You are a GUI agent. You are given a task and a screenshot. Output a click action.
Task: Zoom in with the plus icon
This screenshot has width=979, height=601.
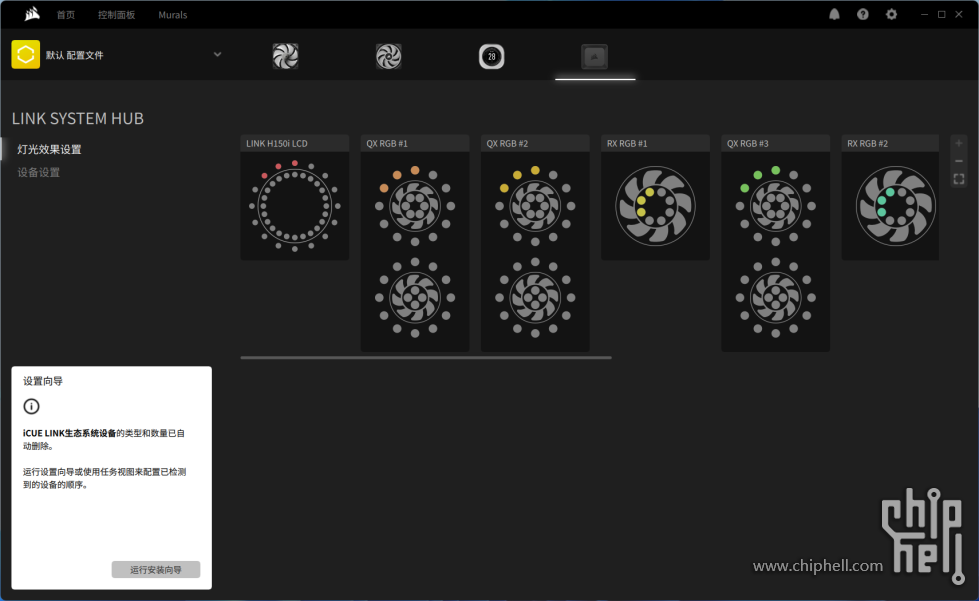pyautogui.click(x=958, y=143)
